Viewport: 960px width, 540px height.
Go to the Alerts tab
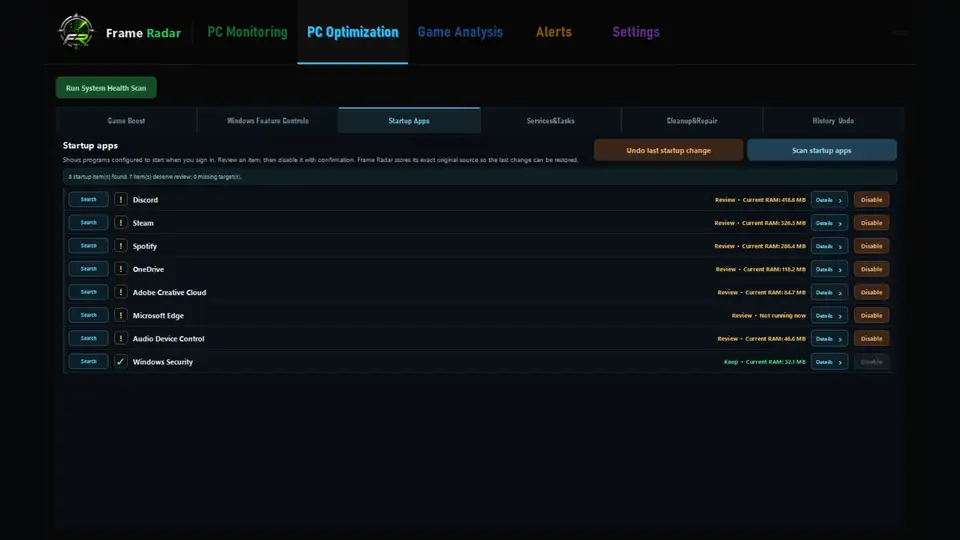click(x=553, y=32)
